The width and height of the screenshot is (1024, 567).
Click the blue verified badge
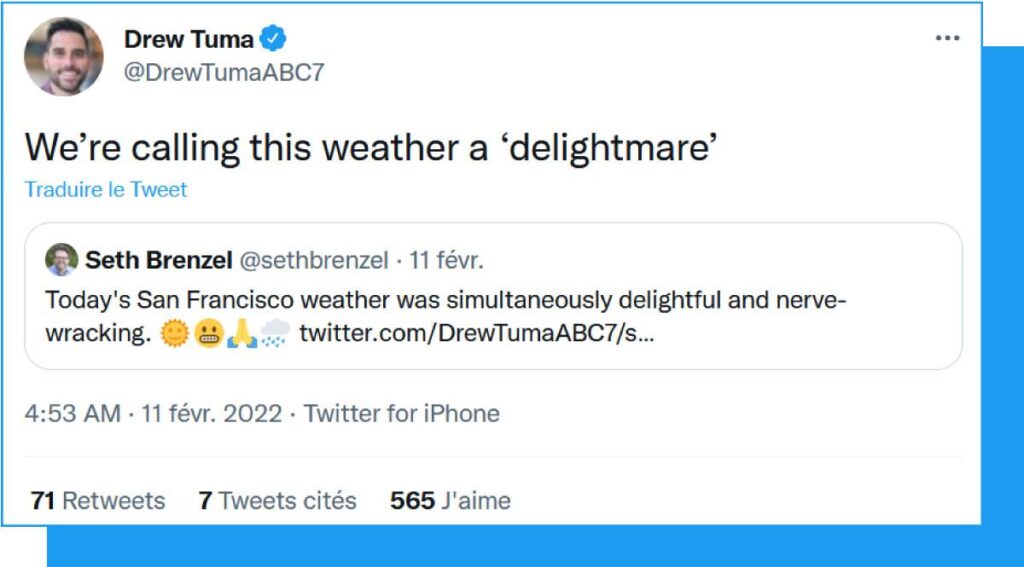pos(273,39)
